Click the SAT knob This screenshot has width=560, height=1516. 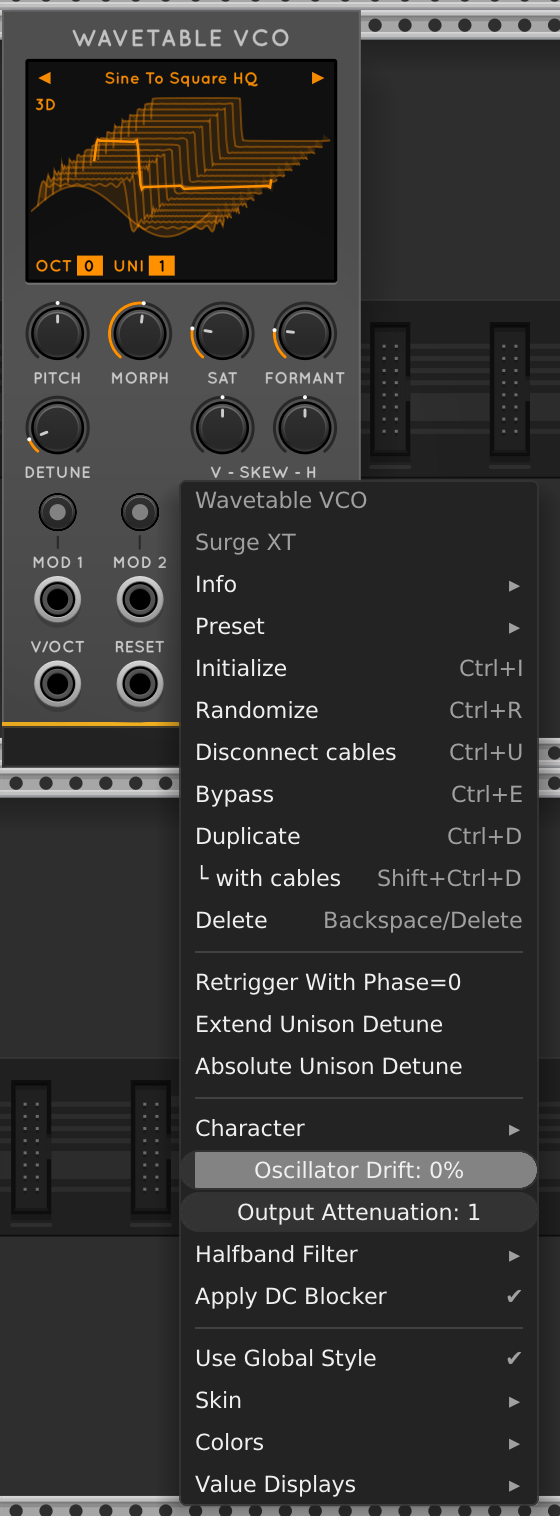click(222, 334)
